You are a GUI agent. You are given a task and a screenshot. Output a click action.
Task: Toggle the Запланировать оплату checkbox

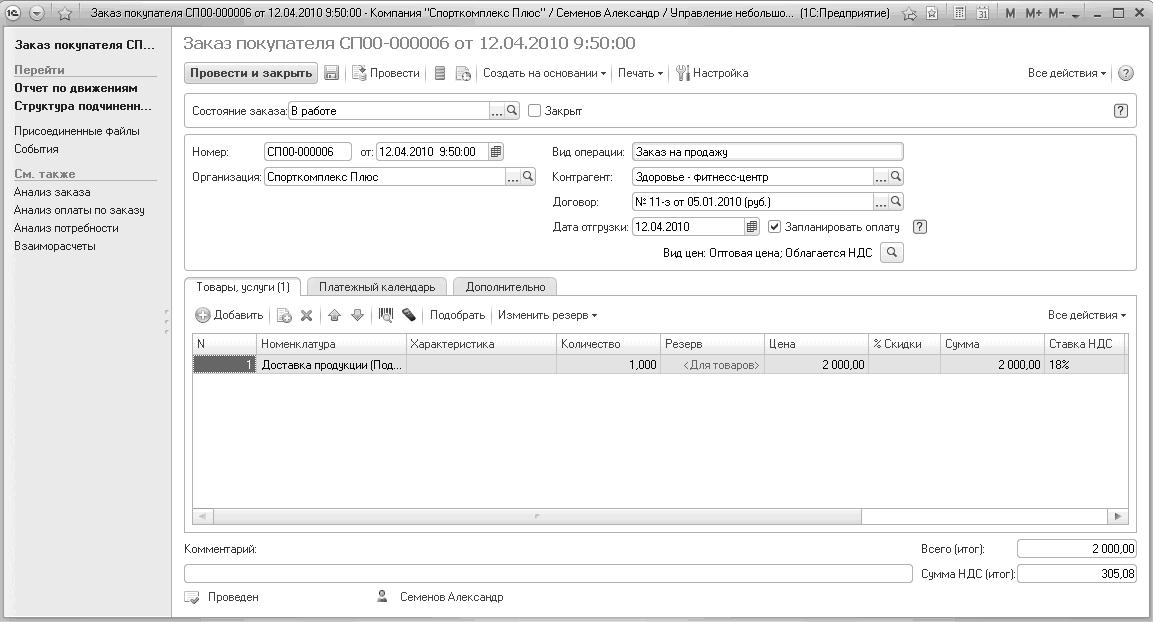[x=774, y=226]
